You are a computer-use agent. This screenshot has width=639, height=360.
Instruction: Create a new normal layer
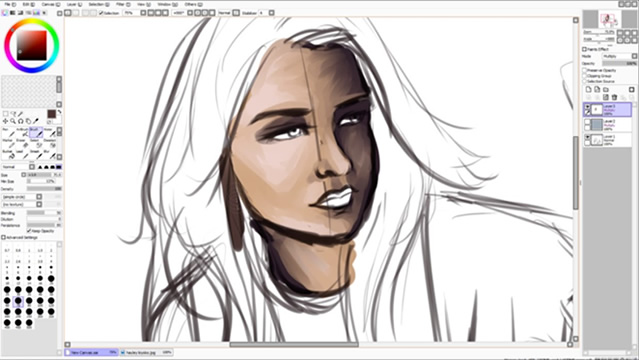coord(588,89)
